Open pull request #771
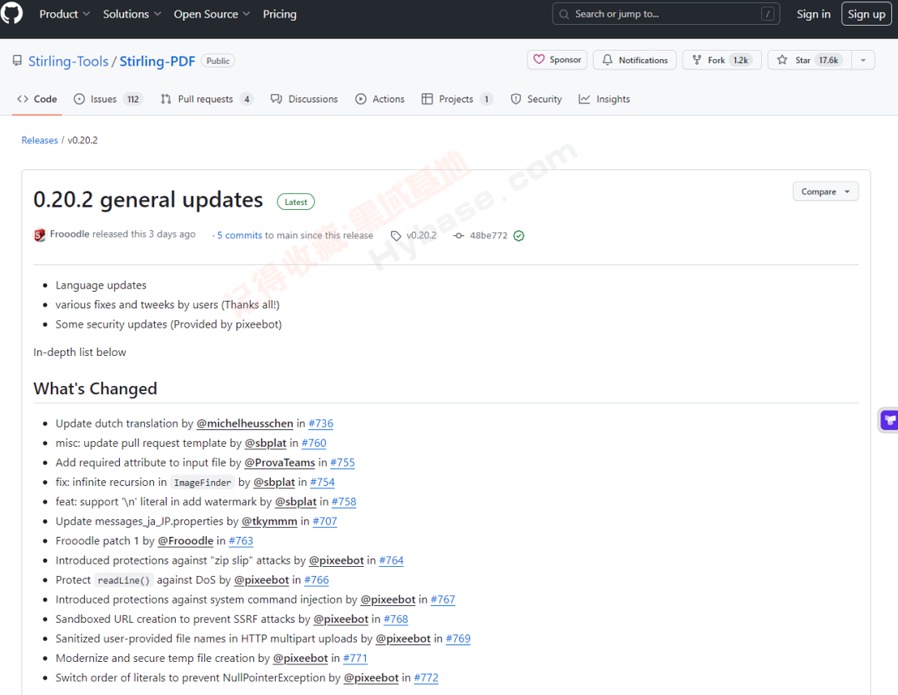The height and width of the screenshot is (695, 898). 355,658
